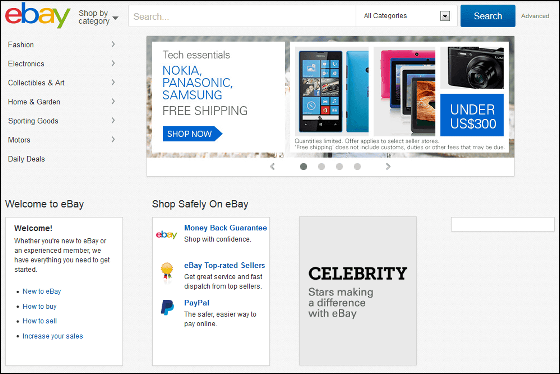560x374 pixels.
Task: Expand the Home & Garden chevron arrow
Action: tap(113, 101)
